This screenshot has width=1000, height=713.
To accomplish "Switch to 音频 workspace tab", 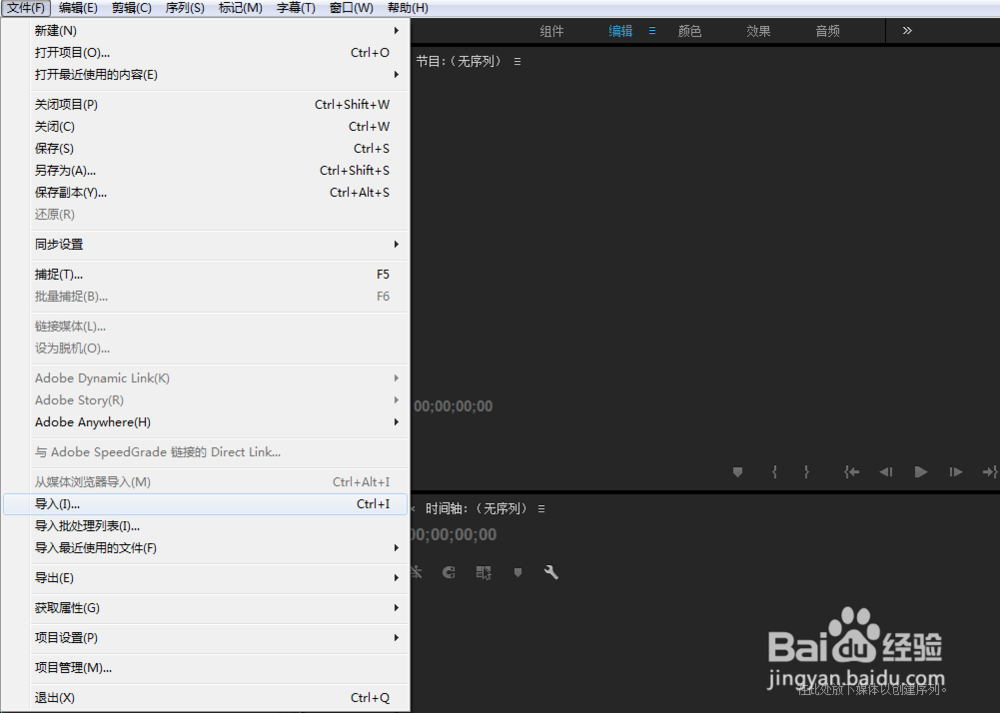I will click(828, 31).
